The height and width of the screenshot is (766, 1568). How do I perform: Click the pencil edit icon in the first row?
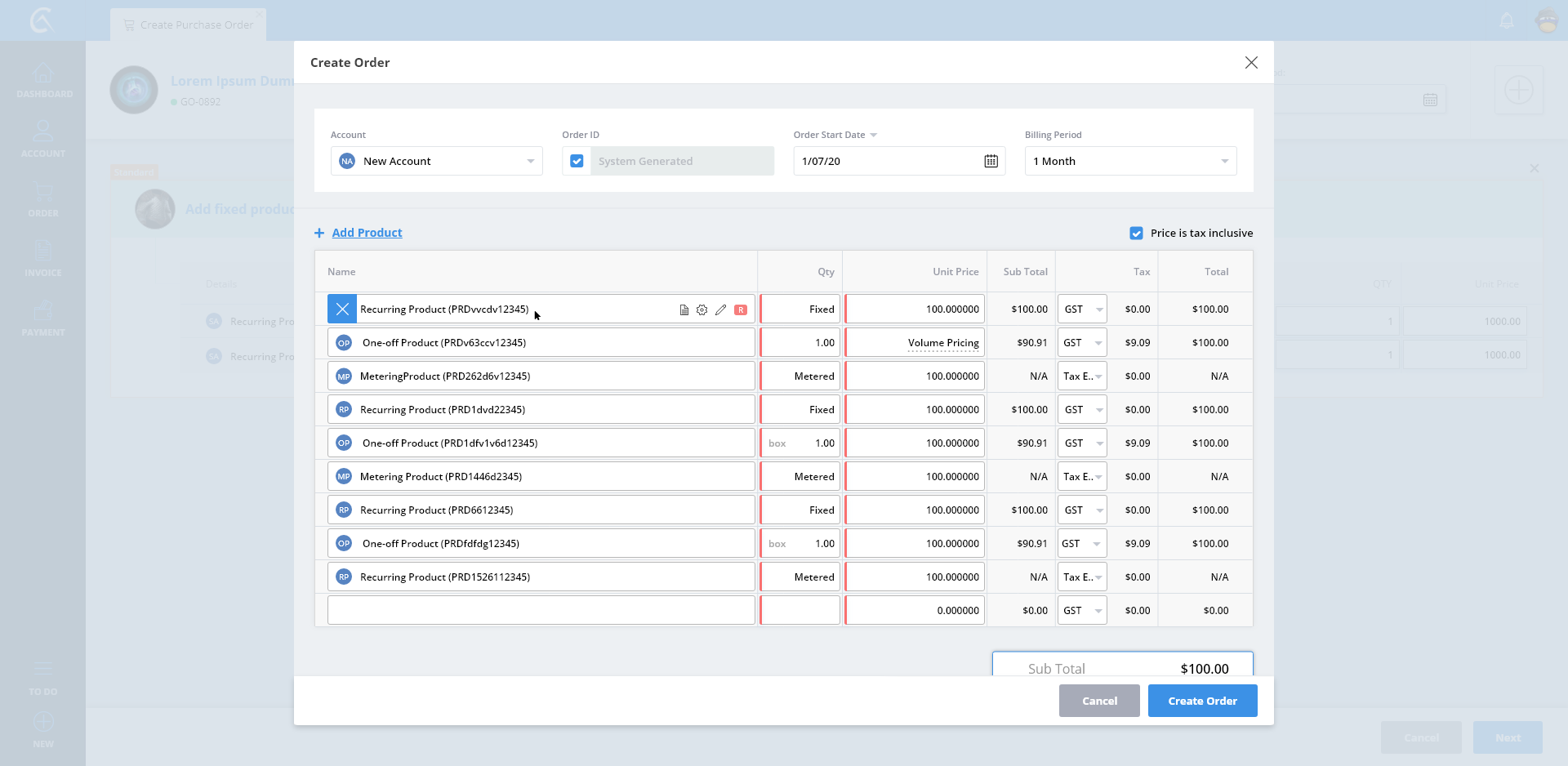pyautogui.click(x=720, y=310)
